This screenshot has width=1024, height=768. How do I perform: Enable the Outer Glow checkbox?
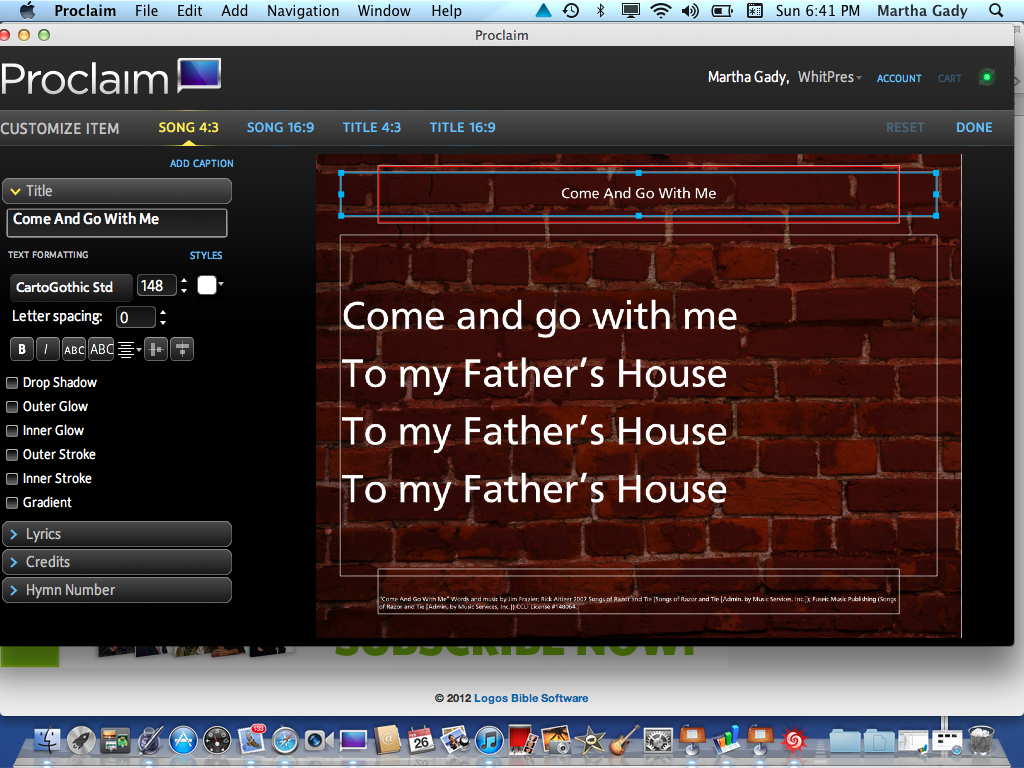(12, 407)
